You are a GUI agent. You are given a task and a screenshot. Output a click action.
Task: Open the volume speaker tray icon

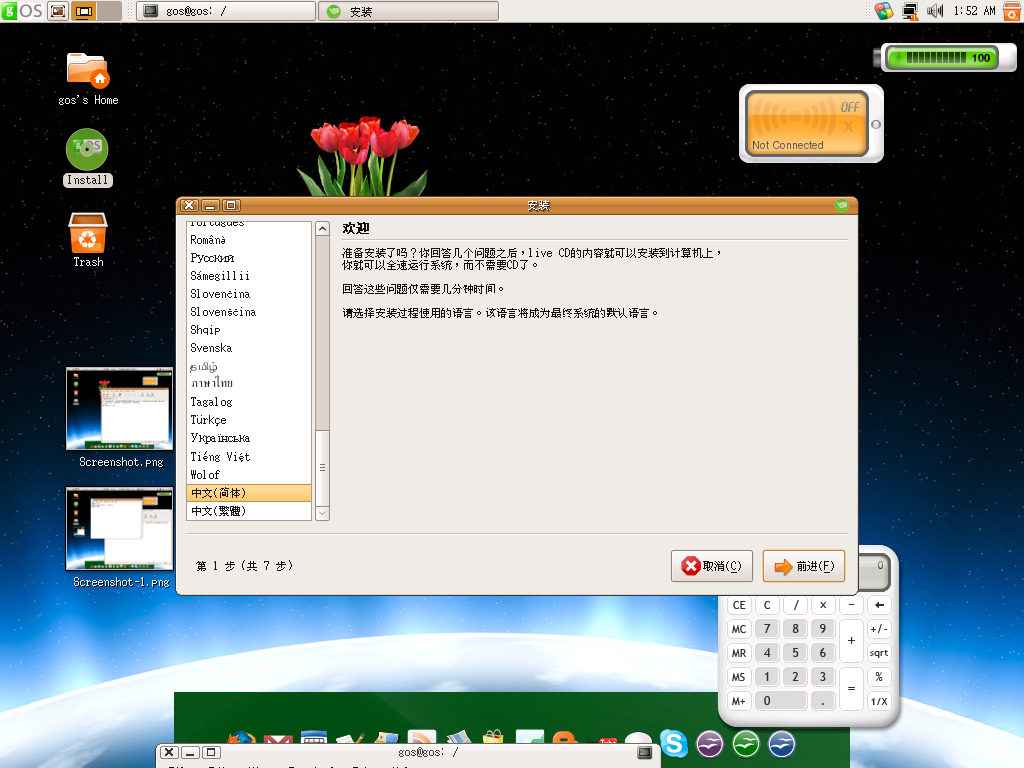coord(935,11)
